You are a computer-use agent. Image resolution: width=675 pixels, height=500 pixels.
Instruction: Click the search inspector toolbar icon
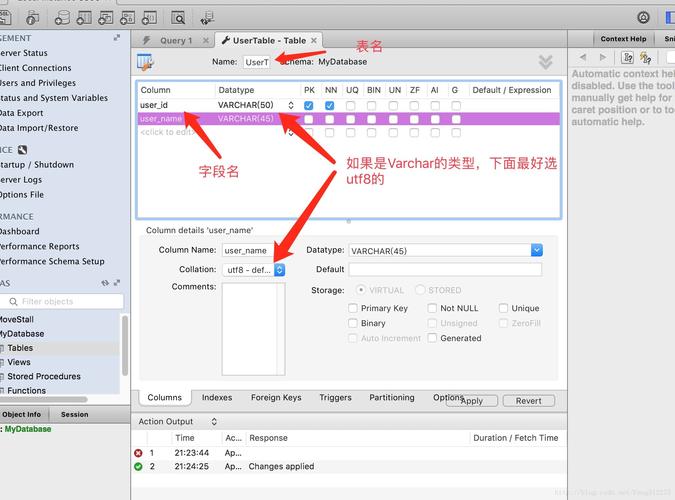pyautogui.click(x=178, y=18)
